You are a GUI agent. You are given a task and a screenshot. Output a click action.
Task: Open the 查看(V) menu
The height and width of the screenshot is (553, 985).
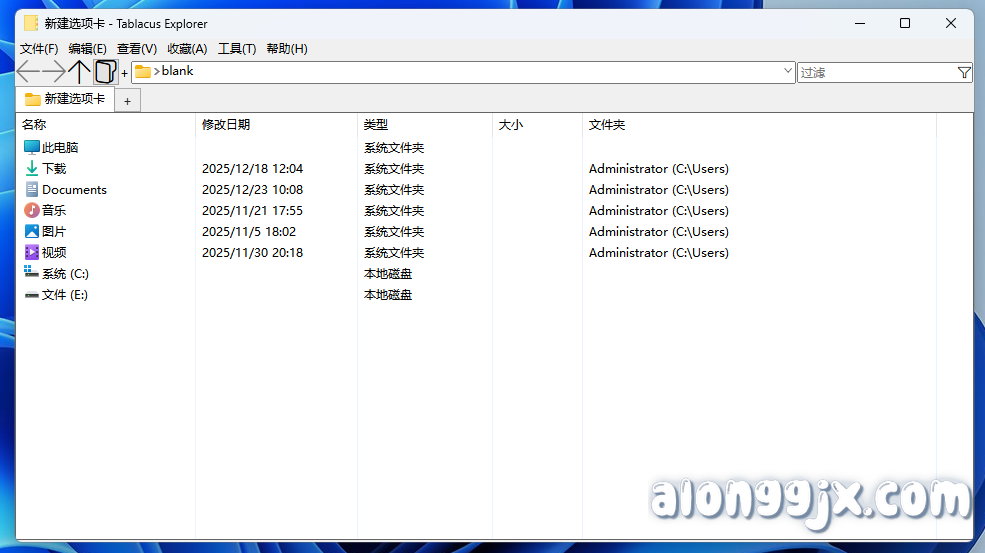pos(137,48)
